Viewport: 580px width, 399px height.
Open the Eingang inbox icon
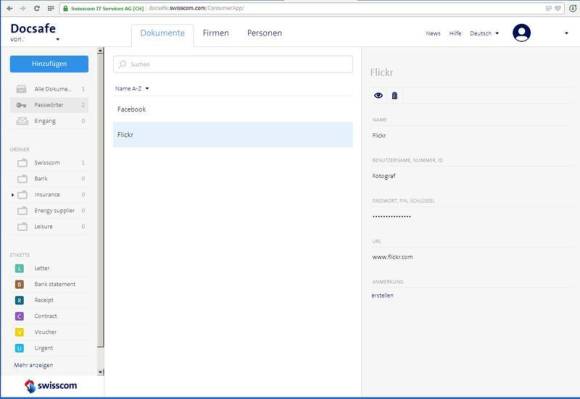coord(22,121)
